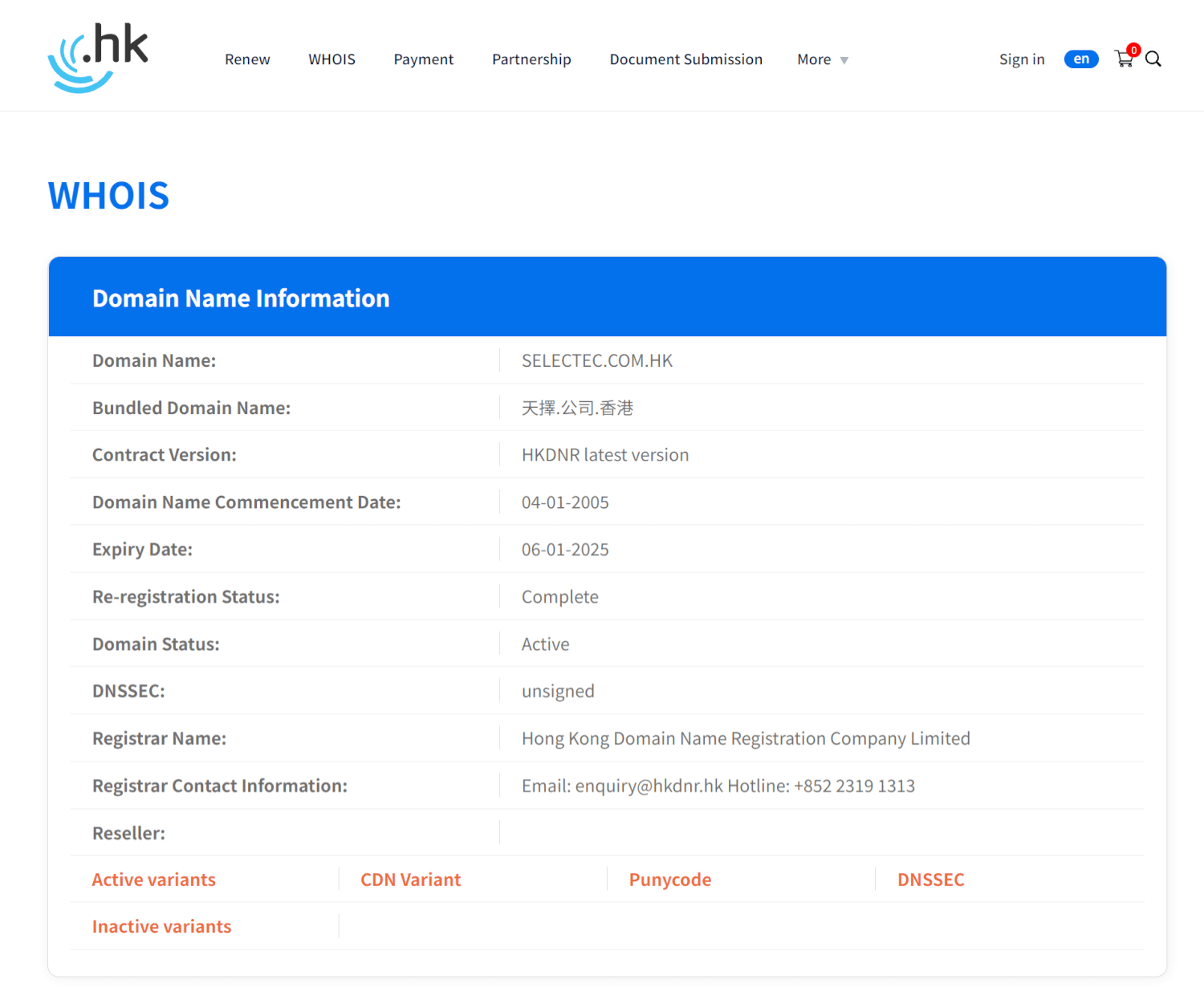
Task: Click the WHOIS page heading
Action: (x=108, y=196)
